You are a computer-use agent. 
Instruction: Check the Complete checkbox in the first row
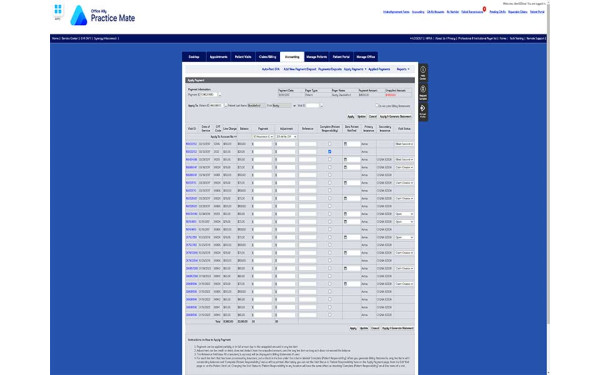point(329,144)
